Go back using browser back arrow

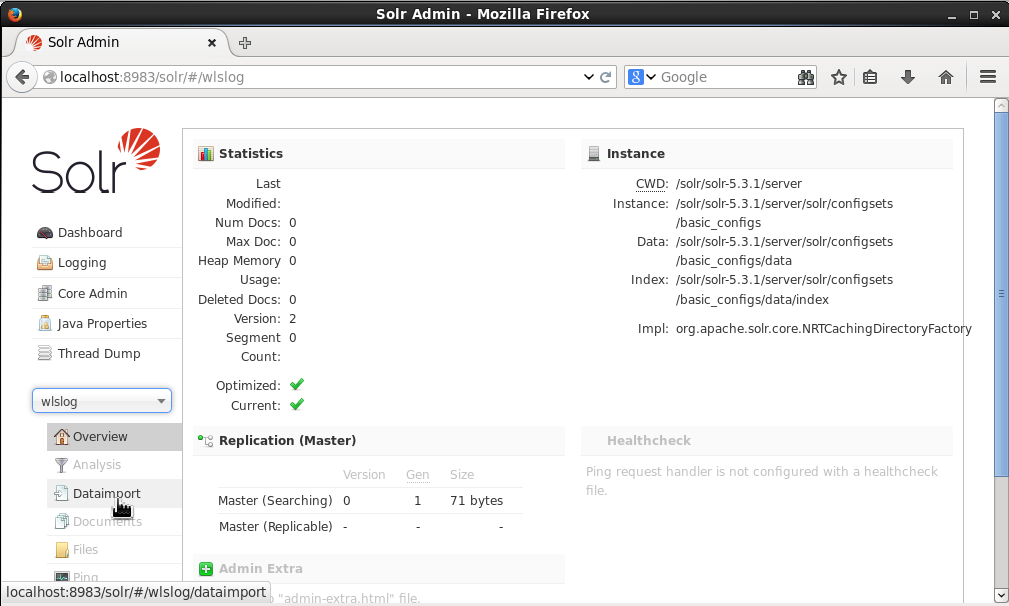pyautogui.click(x=22, y=77)
